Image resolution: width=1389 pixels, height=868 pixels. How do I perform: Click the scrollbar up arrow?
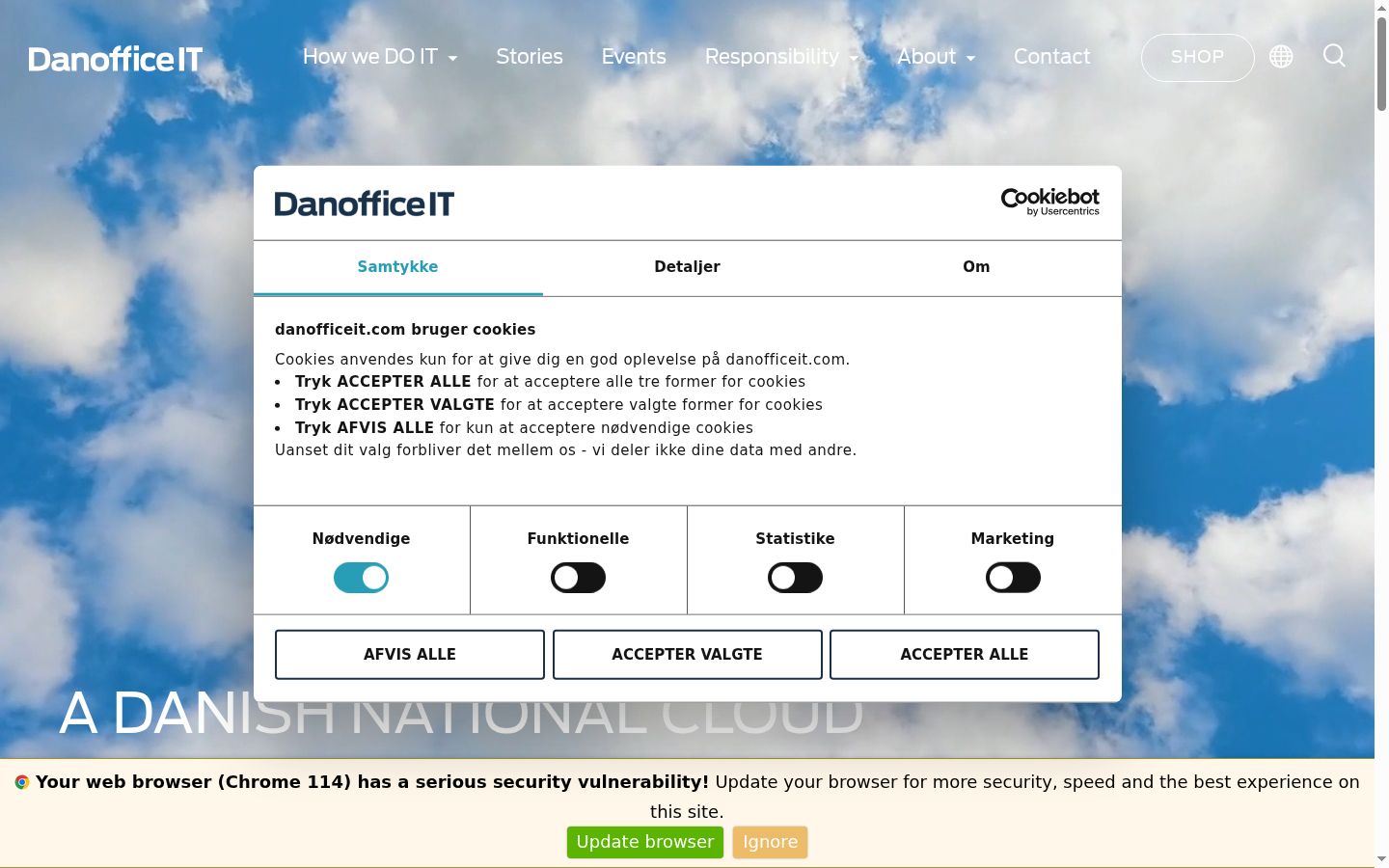pos(1381,7)
